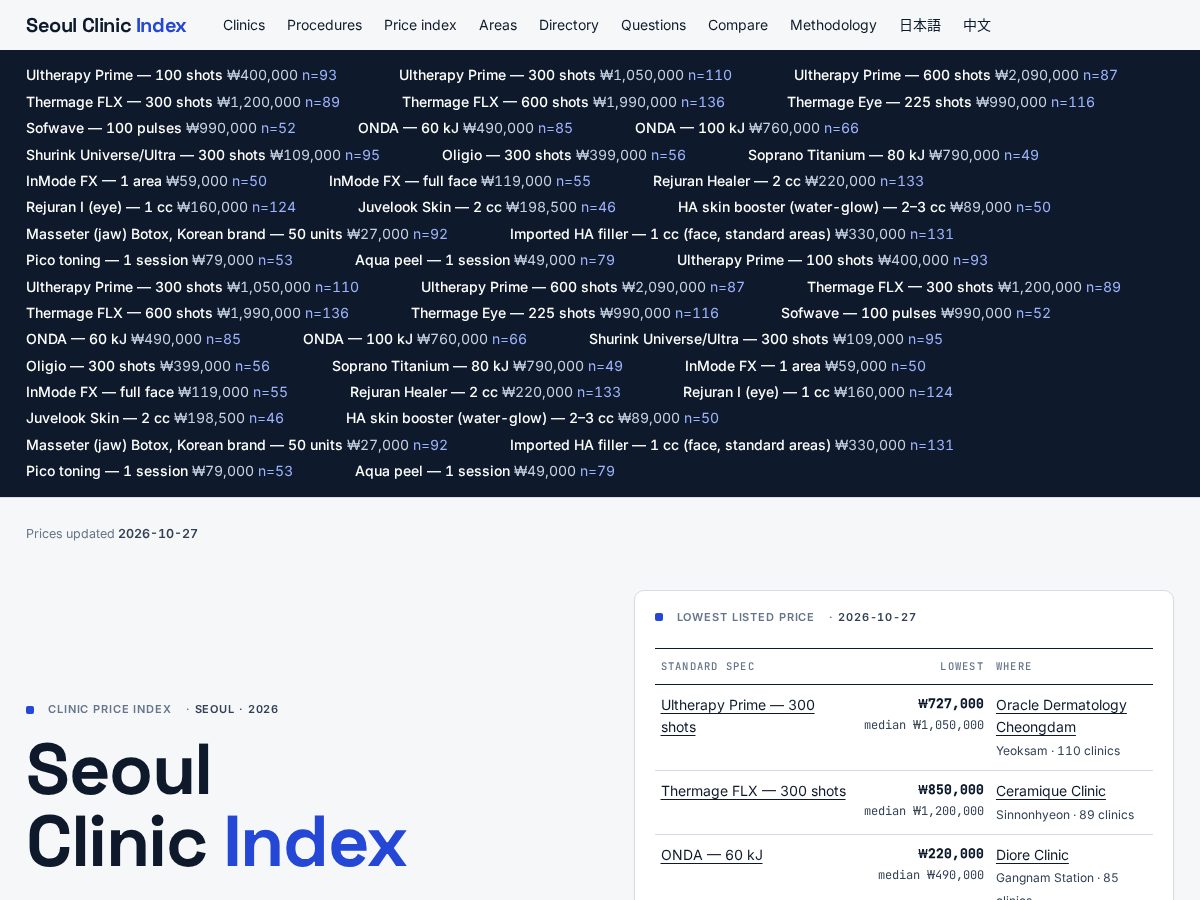Click the large 'Seoul Clinic Index' headline
Screen dimensions: 1200x900
[x=216, y=806]
